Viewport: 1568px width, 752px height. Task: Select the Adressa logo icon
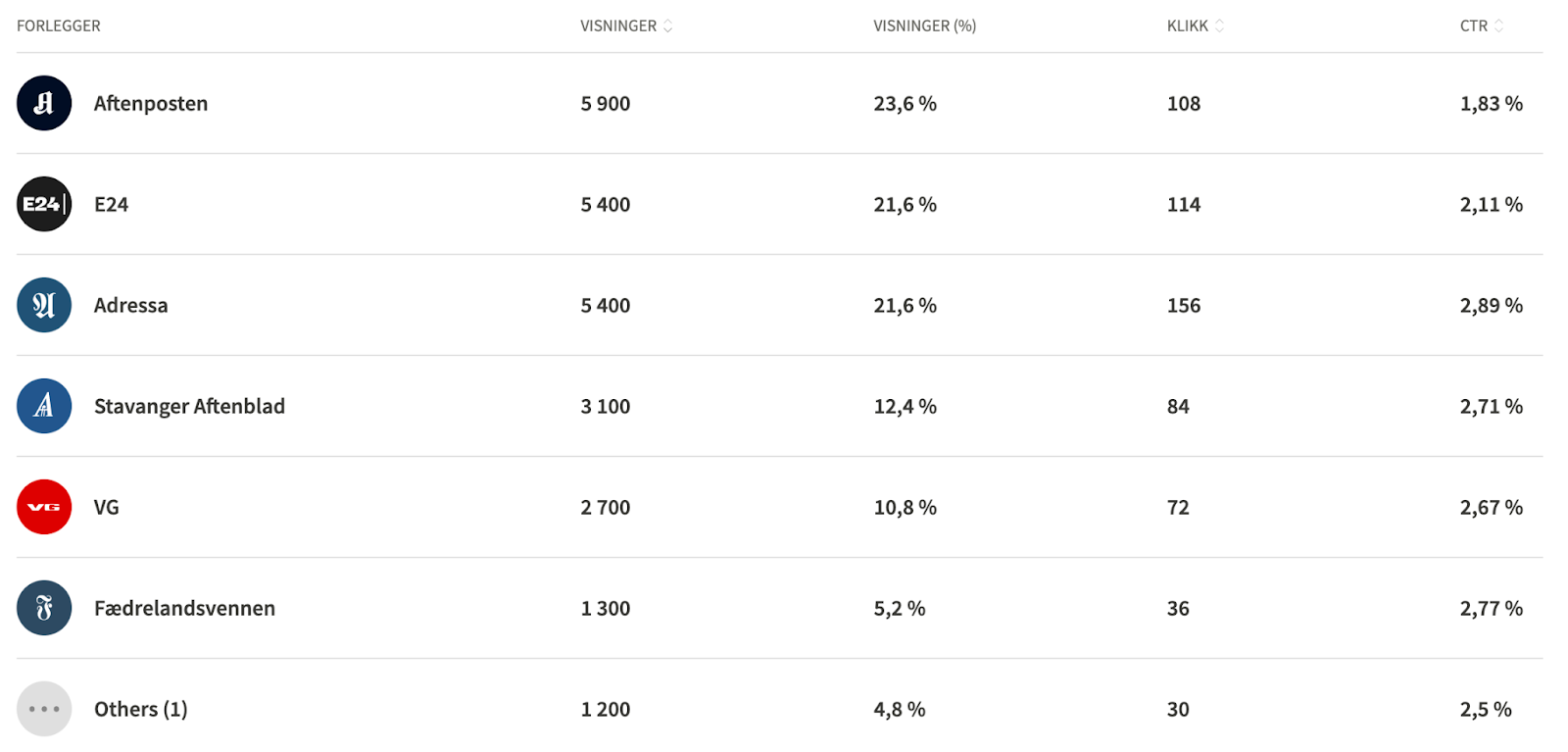click(x=44, y=305)
